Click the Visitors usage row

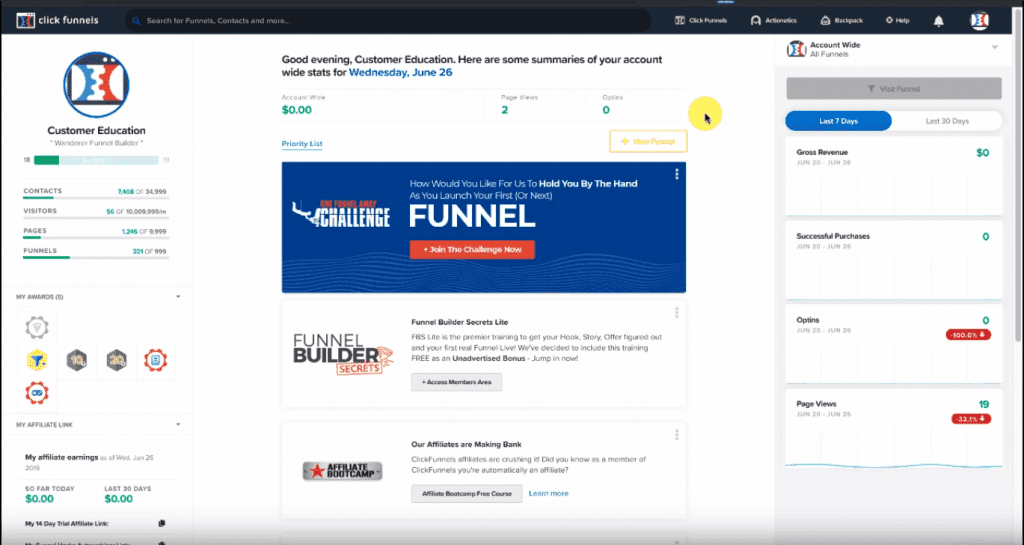tap(96, 213)
